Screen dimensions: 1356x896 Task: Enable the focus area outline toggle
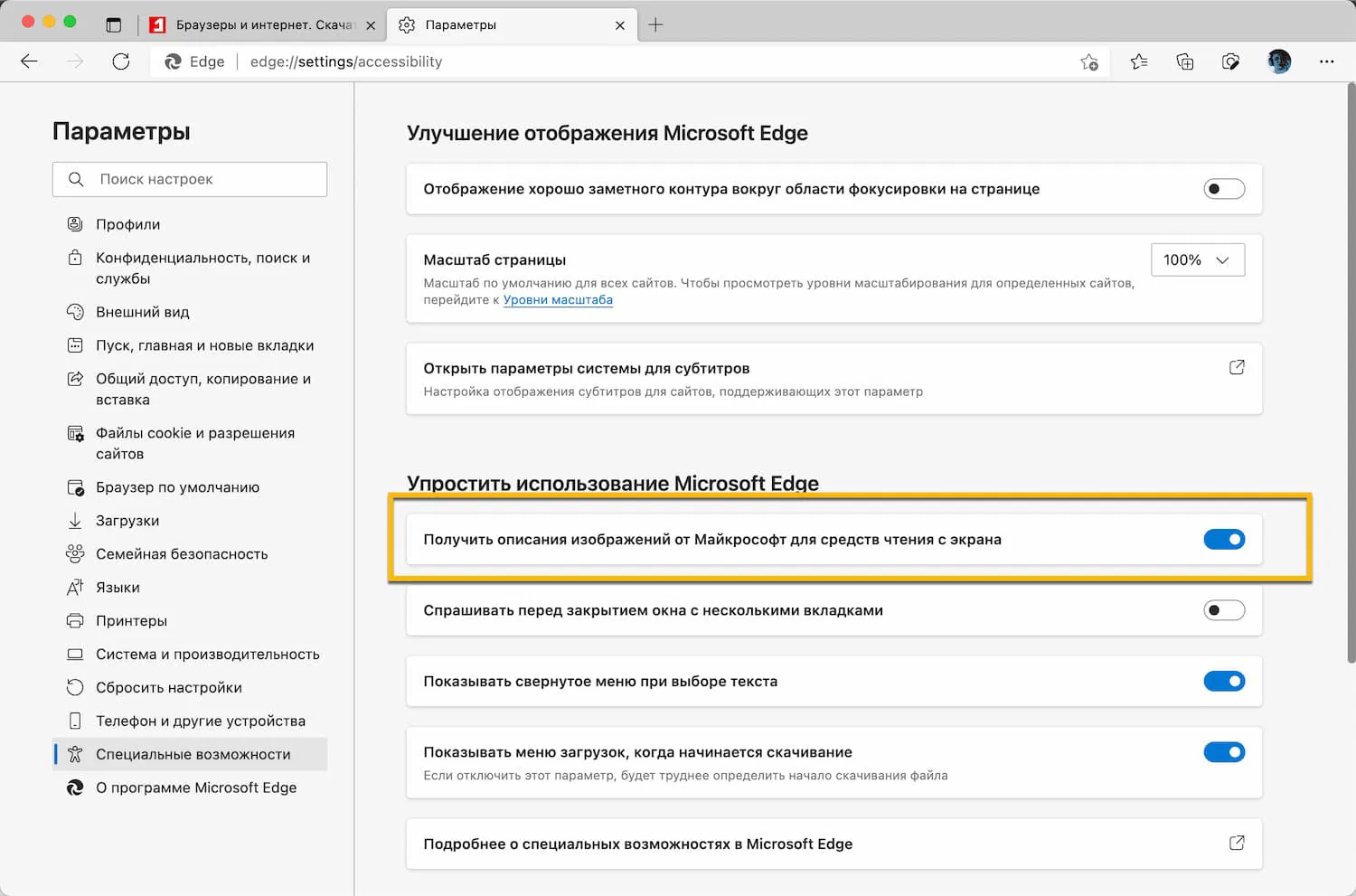[x=1224, y=189]
